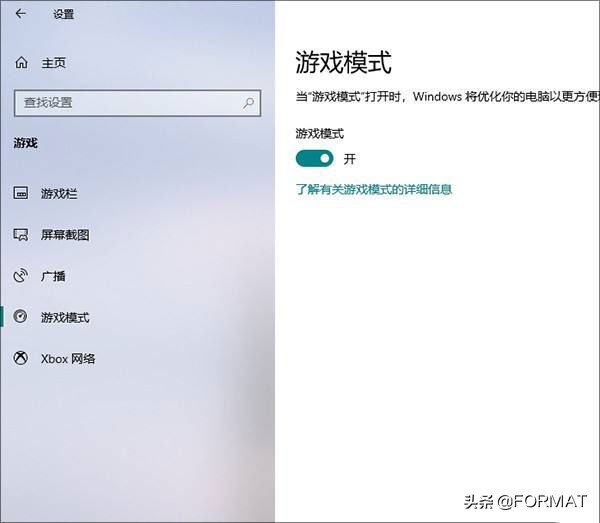Click the 游戏模式 gauge icon in the sidebar

(x=20, y=317)
